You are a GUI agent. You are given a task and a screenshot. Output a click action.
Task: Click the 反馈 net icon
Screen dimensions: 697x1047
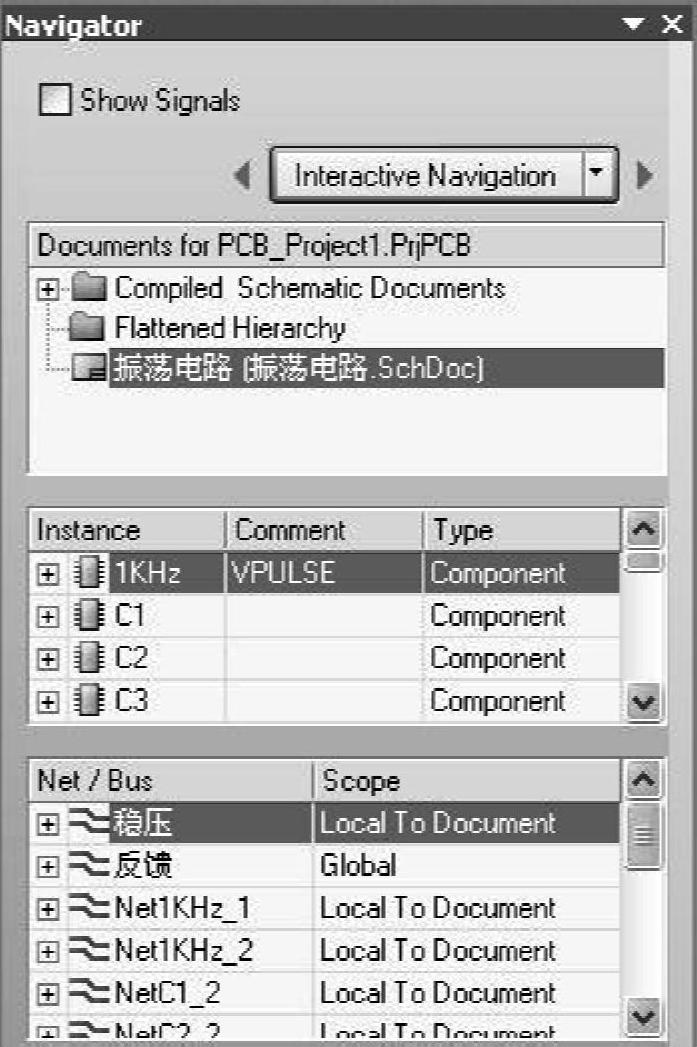[x=89, y=866]
